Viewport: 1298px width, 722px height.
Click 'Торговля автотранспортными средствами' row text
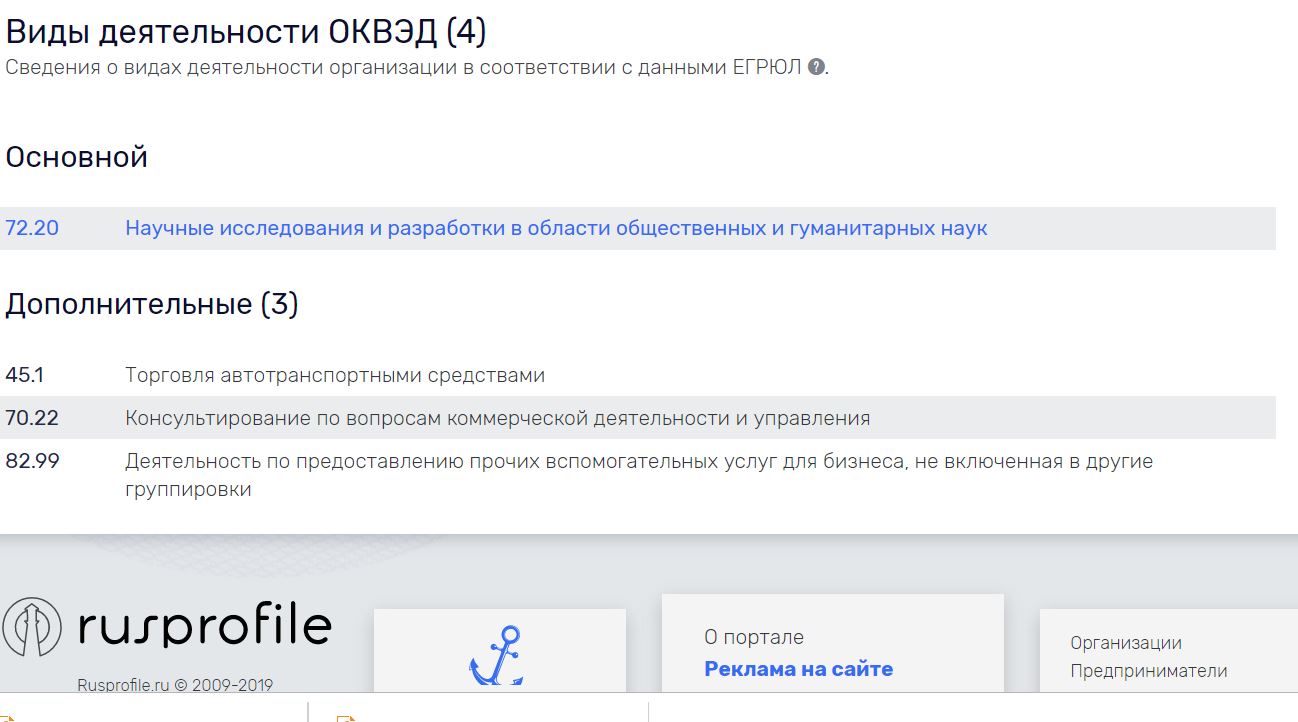334,376
